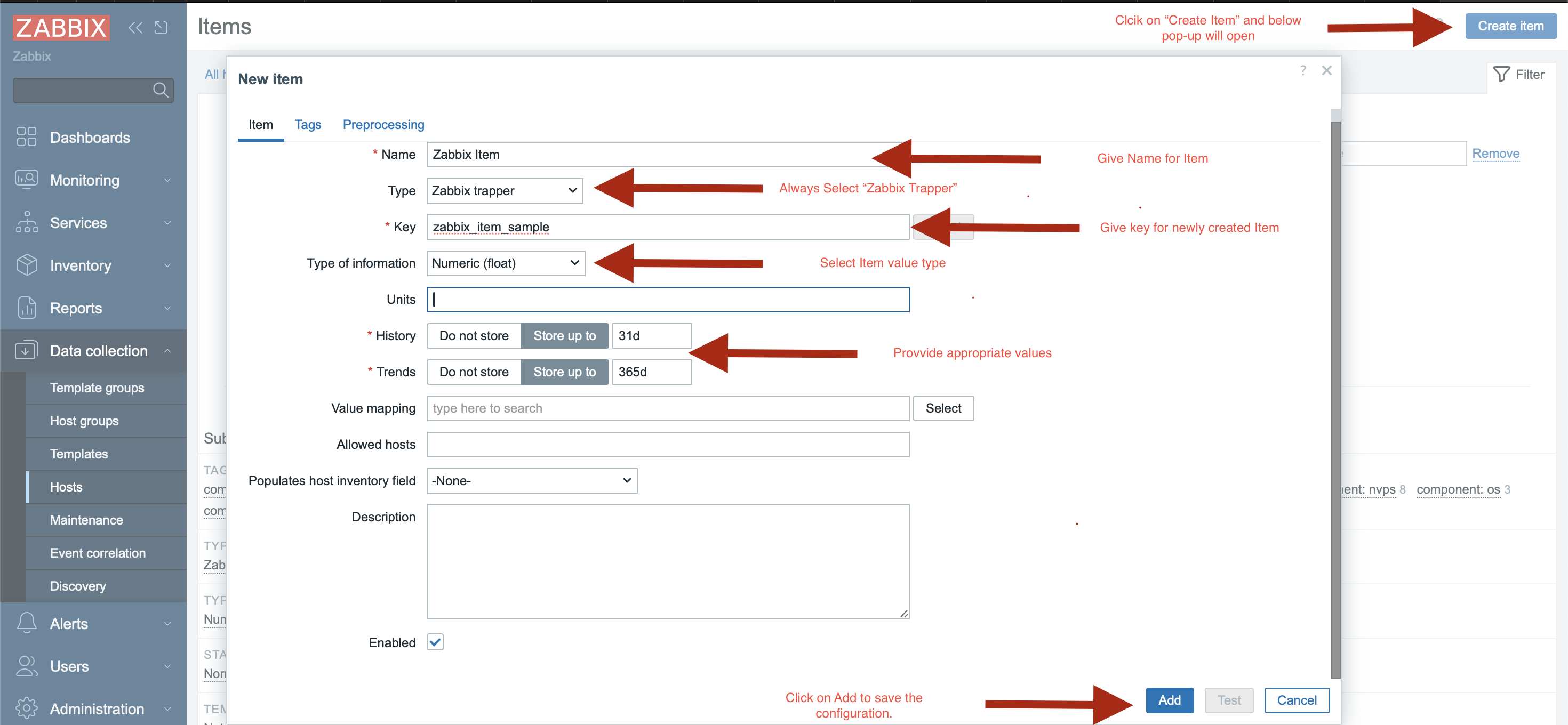Click the Services hierarchy icon
Screen dimensions: 1568x725
click(x=27, y=222)
